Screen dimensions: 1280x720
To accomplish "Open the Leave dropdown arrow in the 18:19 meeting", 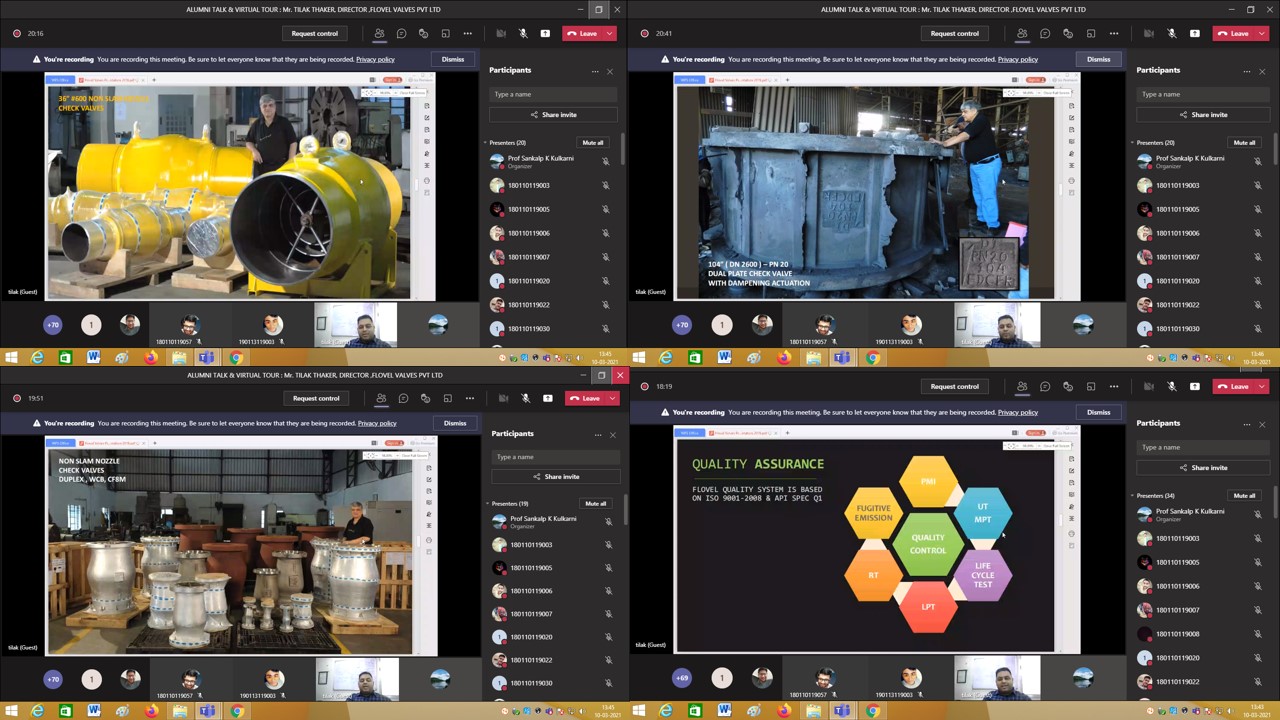I will click(1260, 386).
